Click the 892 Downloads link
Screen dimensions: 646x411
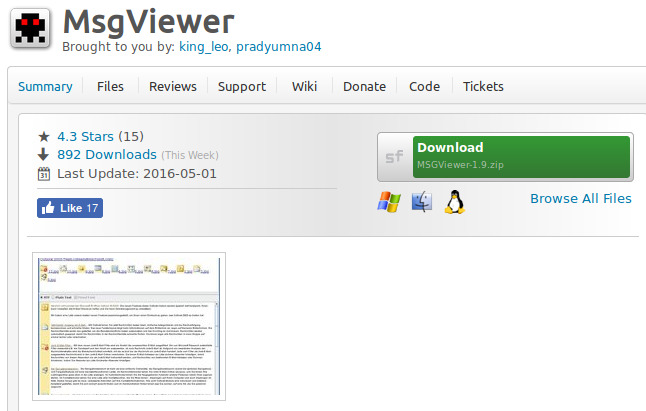(107, 154)
